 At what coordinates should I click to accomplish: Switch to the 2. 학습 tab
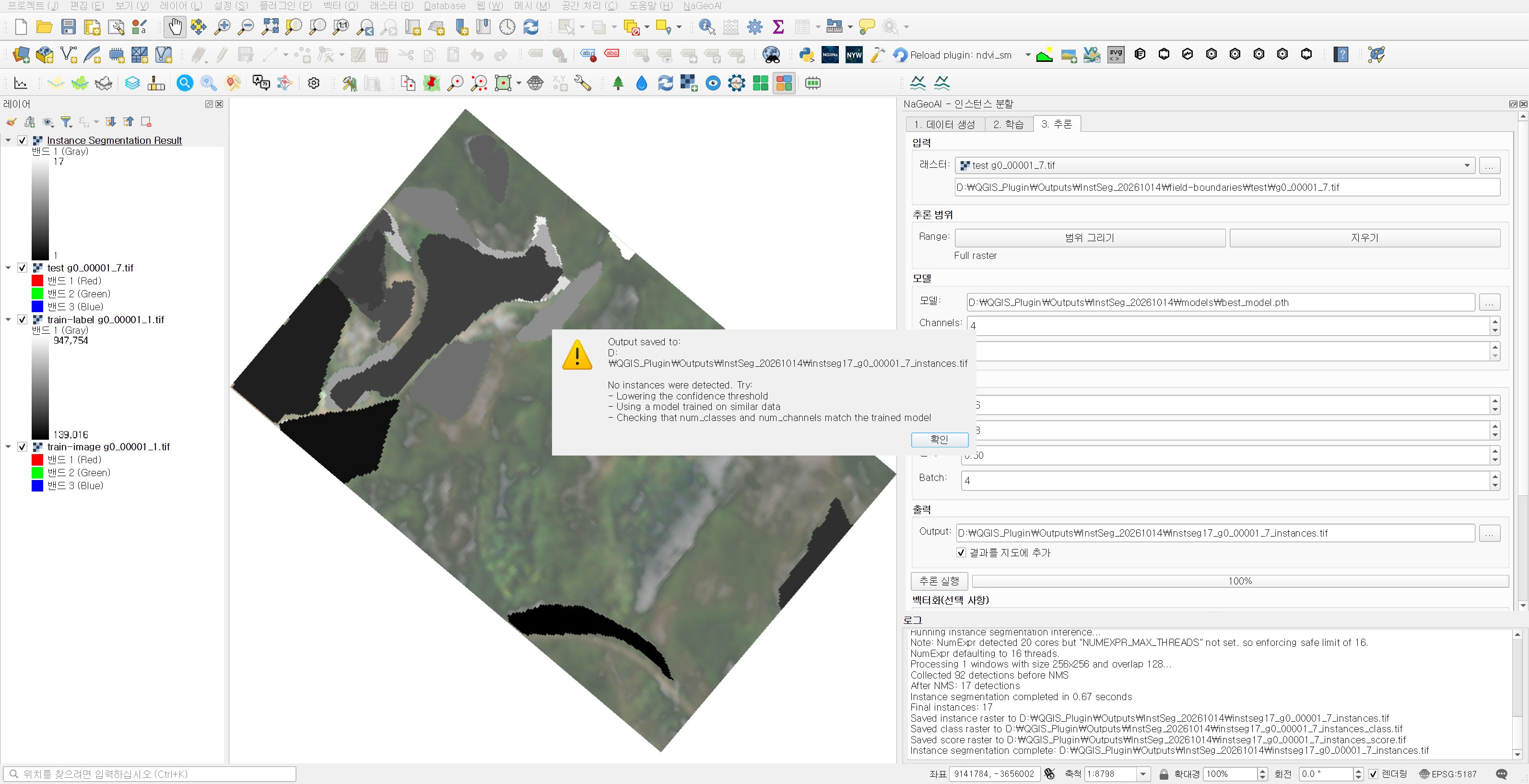pyautogui.click(x=1009, y=124)
